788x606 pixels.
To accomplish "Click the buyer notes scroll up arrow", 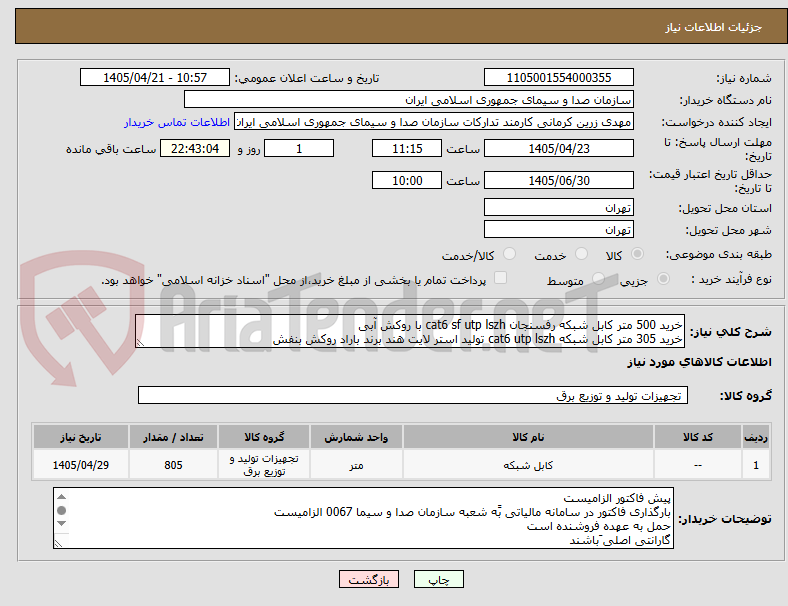I will [61, 497].
